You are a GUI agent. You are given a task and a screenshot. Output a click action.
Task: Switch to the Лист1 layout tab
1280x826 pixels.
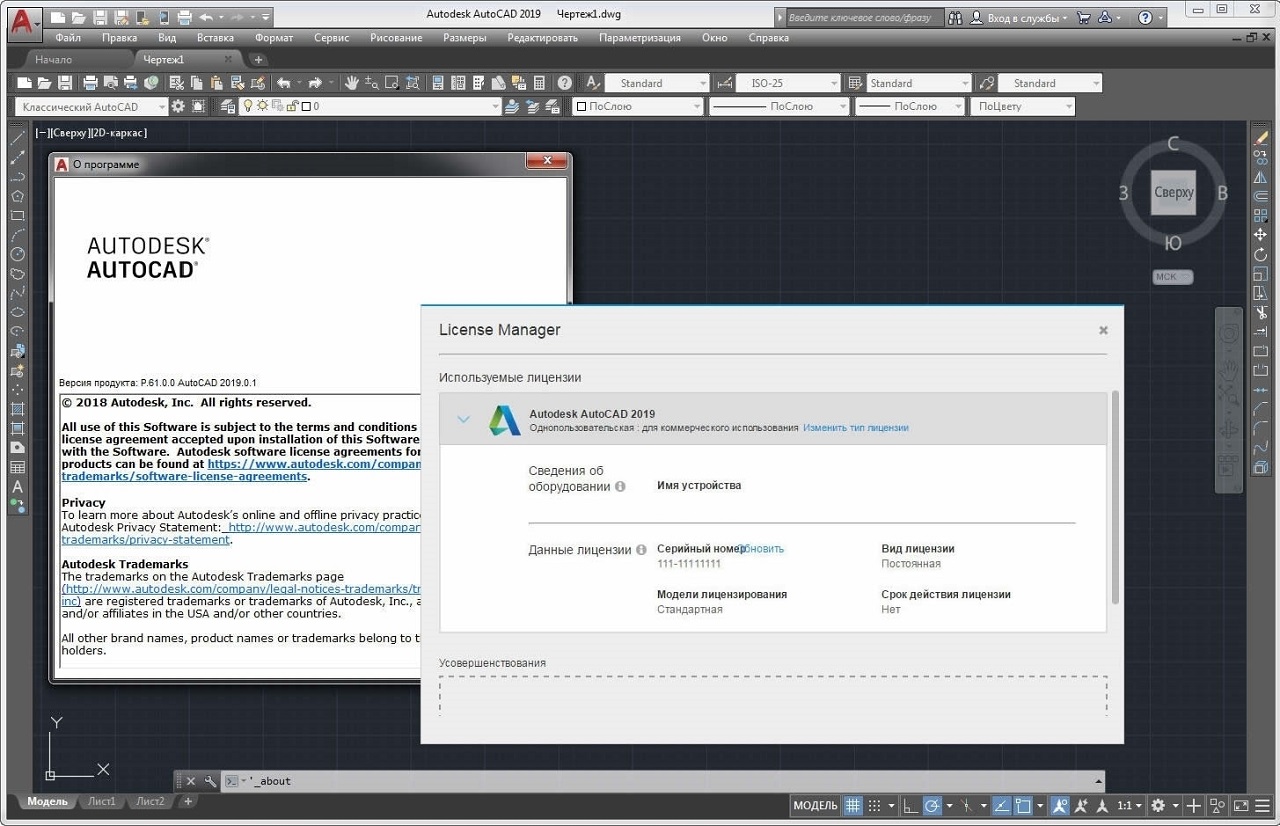(102, 801)
